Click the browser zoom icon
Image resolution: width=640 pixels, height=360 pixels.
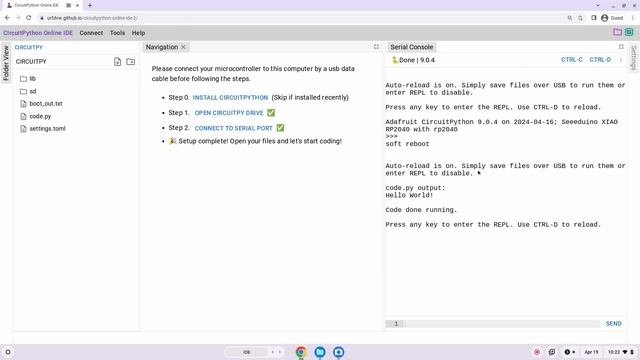(570, 18)
